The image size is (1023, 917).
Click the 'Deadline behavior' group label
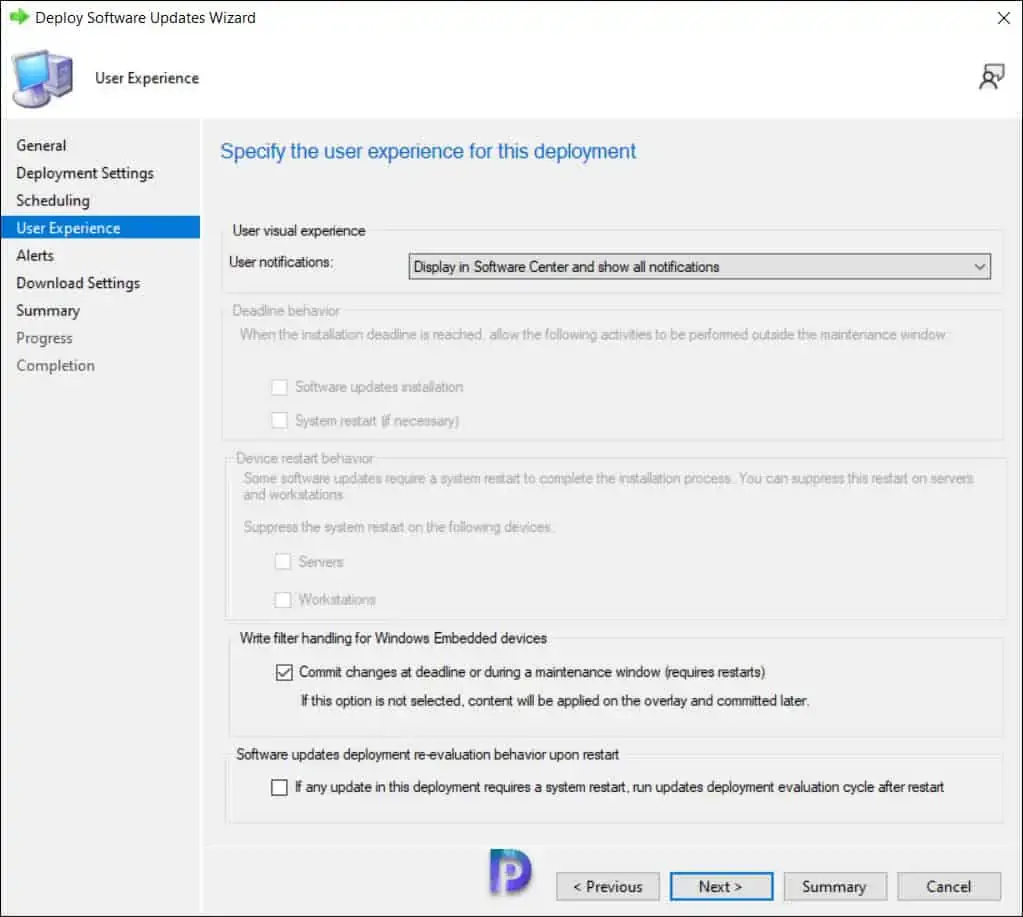pyautogui.click(x=286, y=310)
